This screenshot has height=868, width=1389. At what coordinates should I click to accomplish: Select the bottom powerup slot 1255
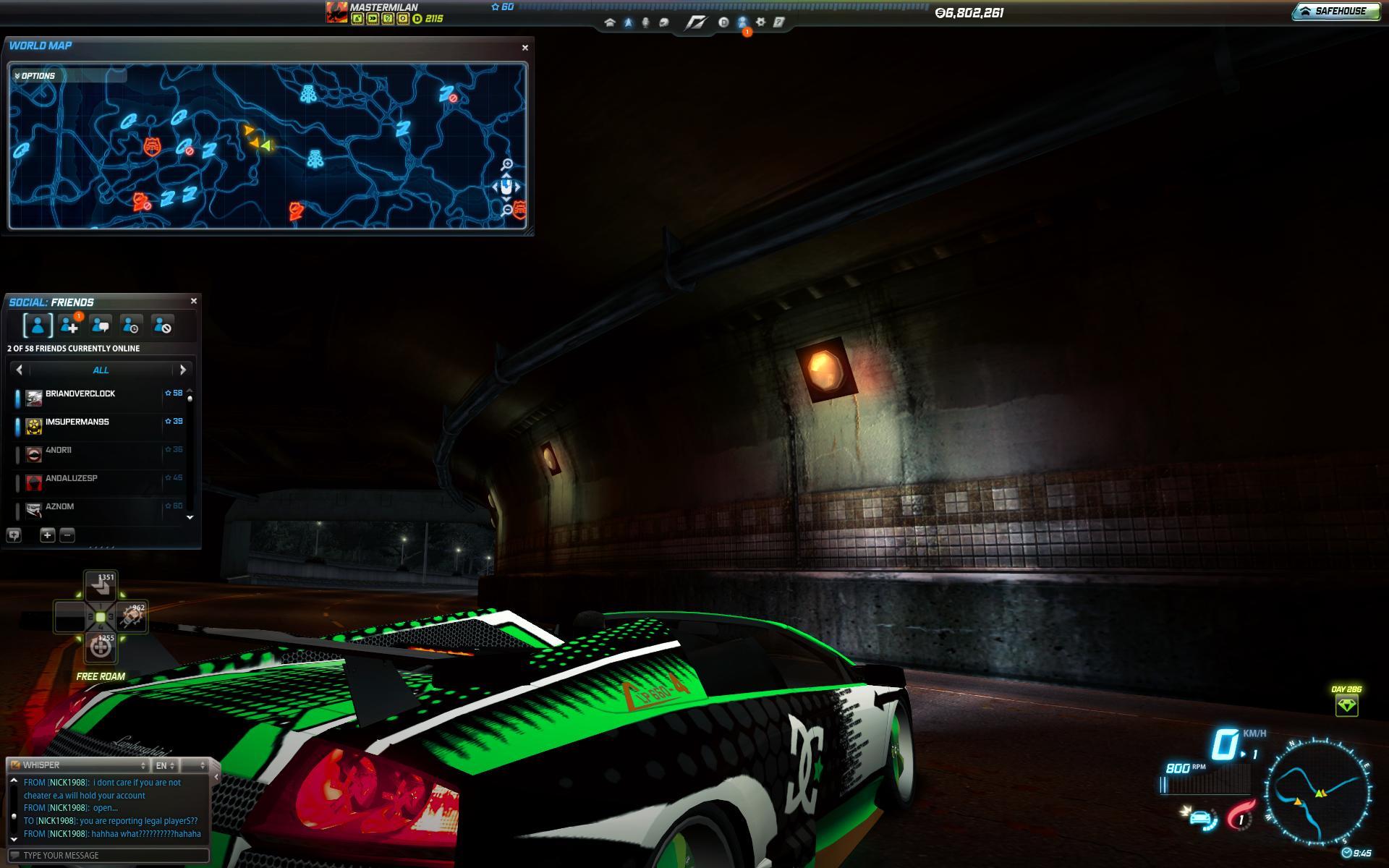coord(101,647)
